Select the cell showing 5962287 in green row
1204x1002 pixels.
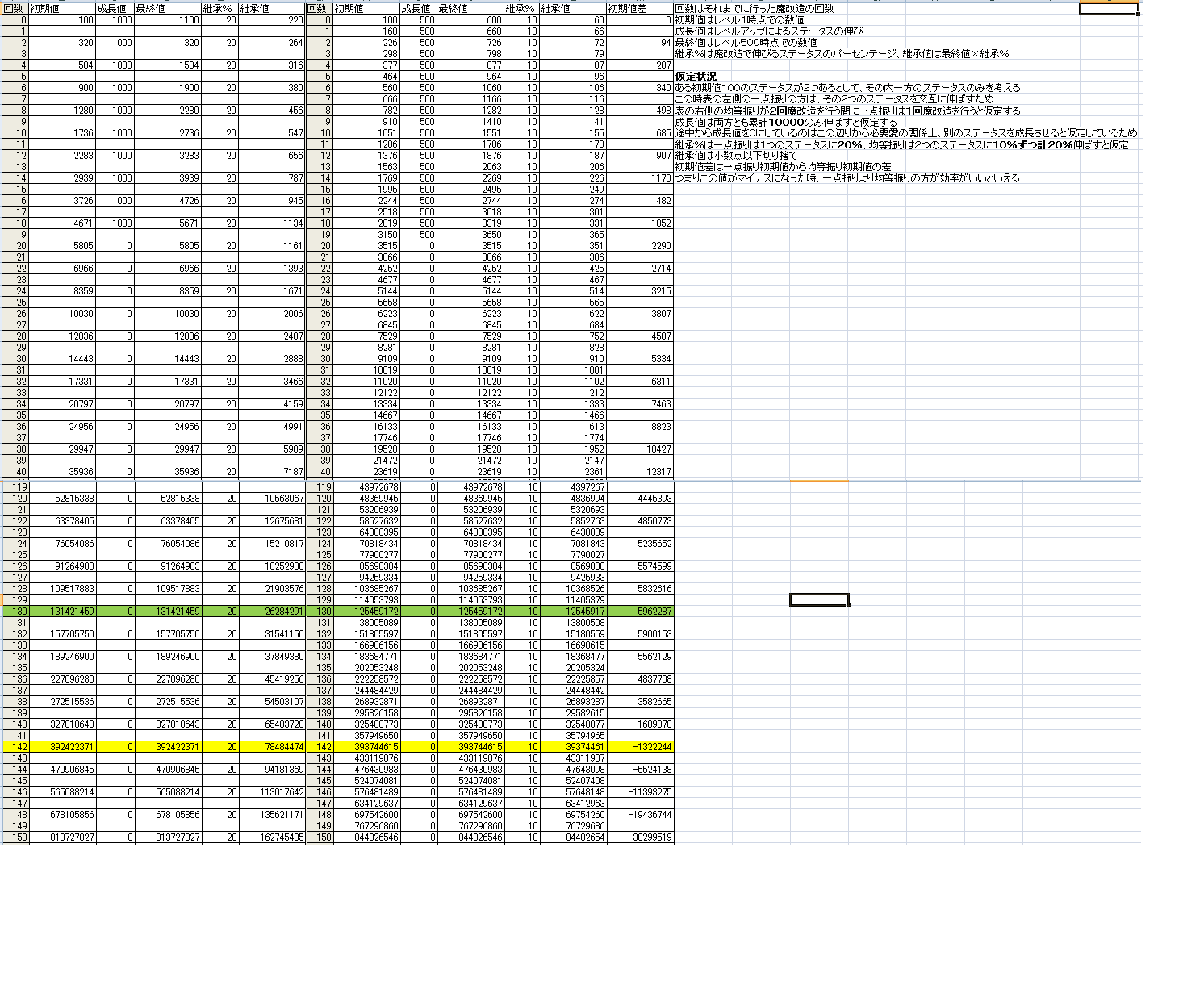[639, 612]
